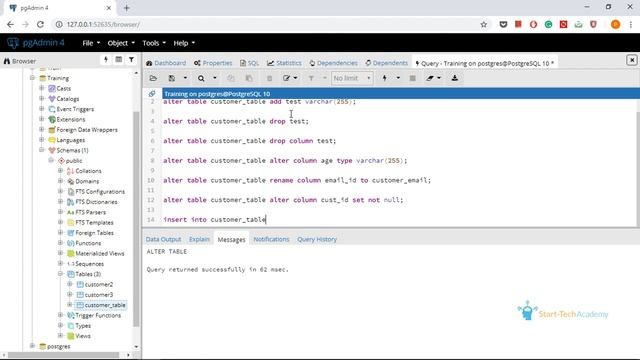This screenshot has width=640, height=360.
Task: Close the query tool panel X
Action: point(632,60)
